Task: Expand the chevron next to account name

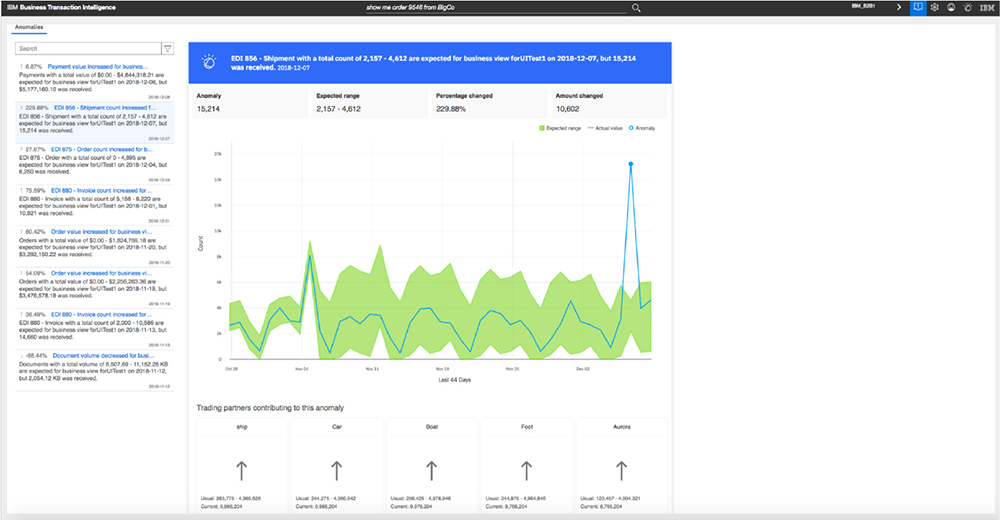Action: tap(899, 8)
